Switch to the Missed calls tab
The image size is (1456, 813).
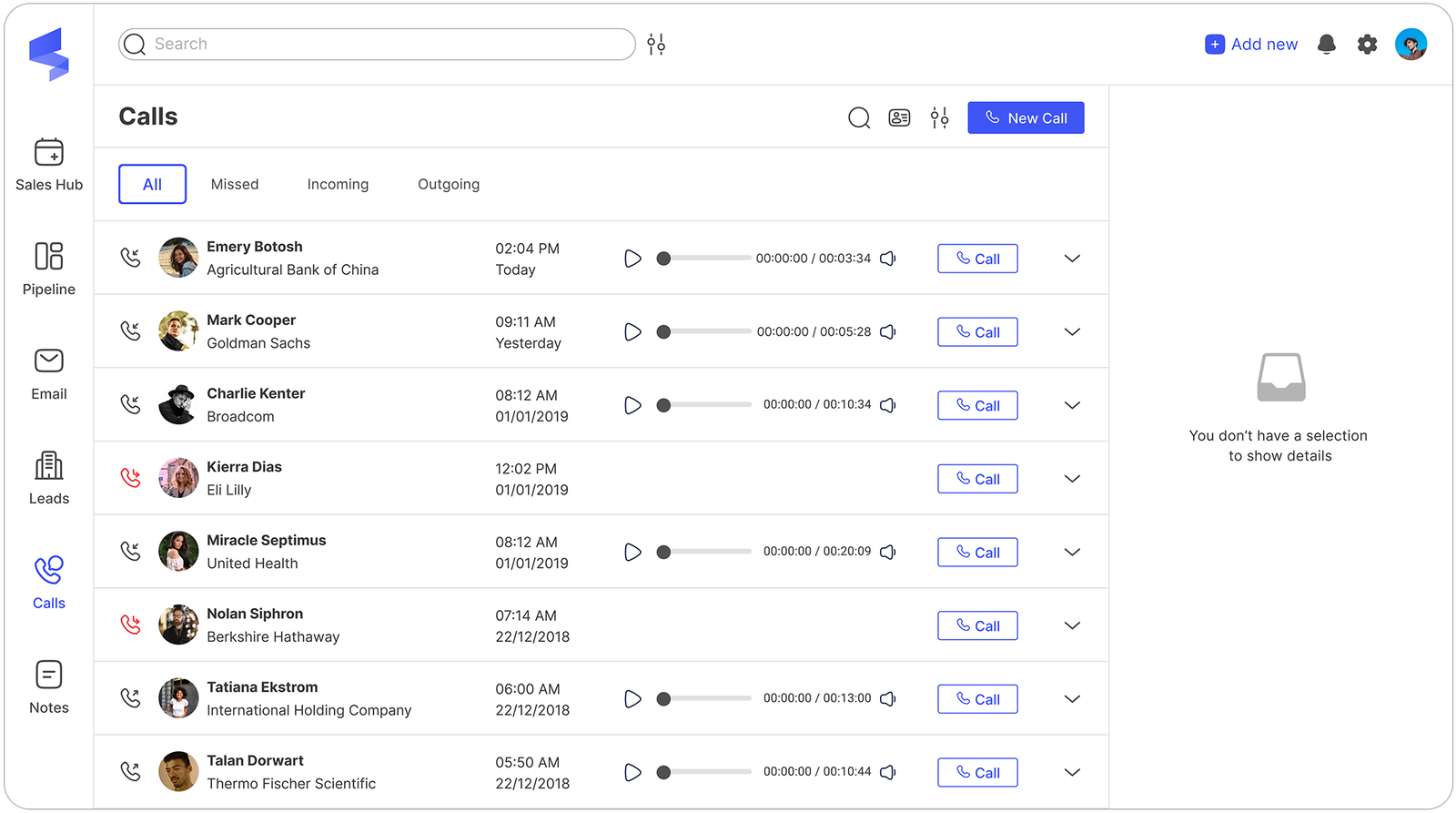click(235, 184)
